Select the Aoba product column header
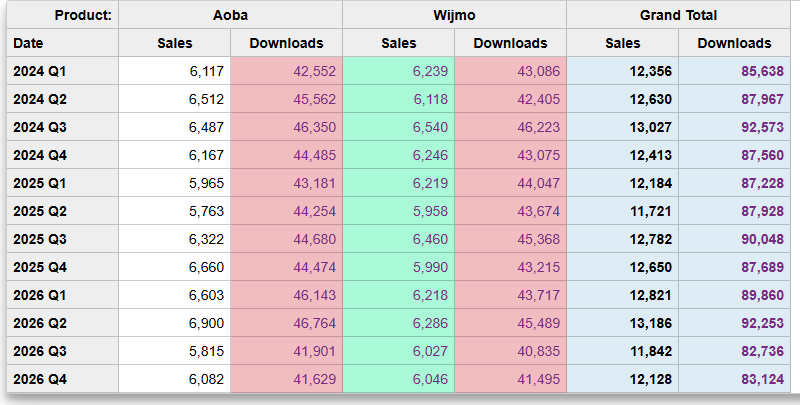 [231, 15]
